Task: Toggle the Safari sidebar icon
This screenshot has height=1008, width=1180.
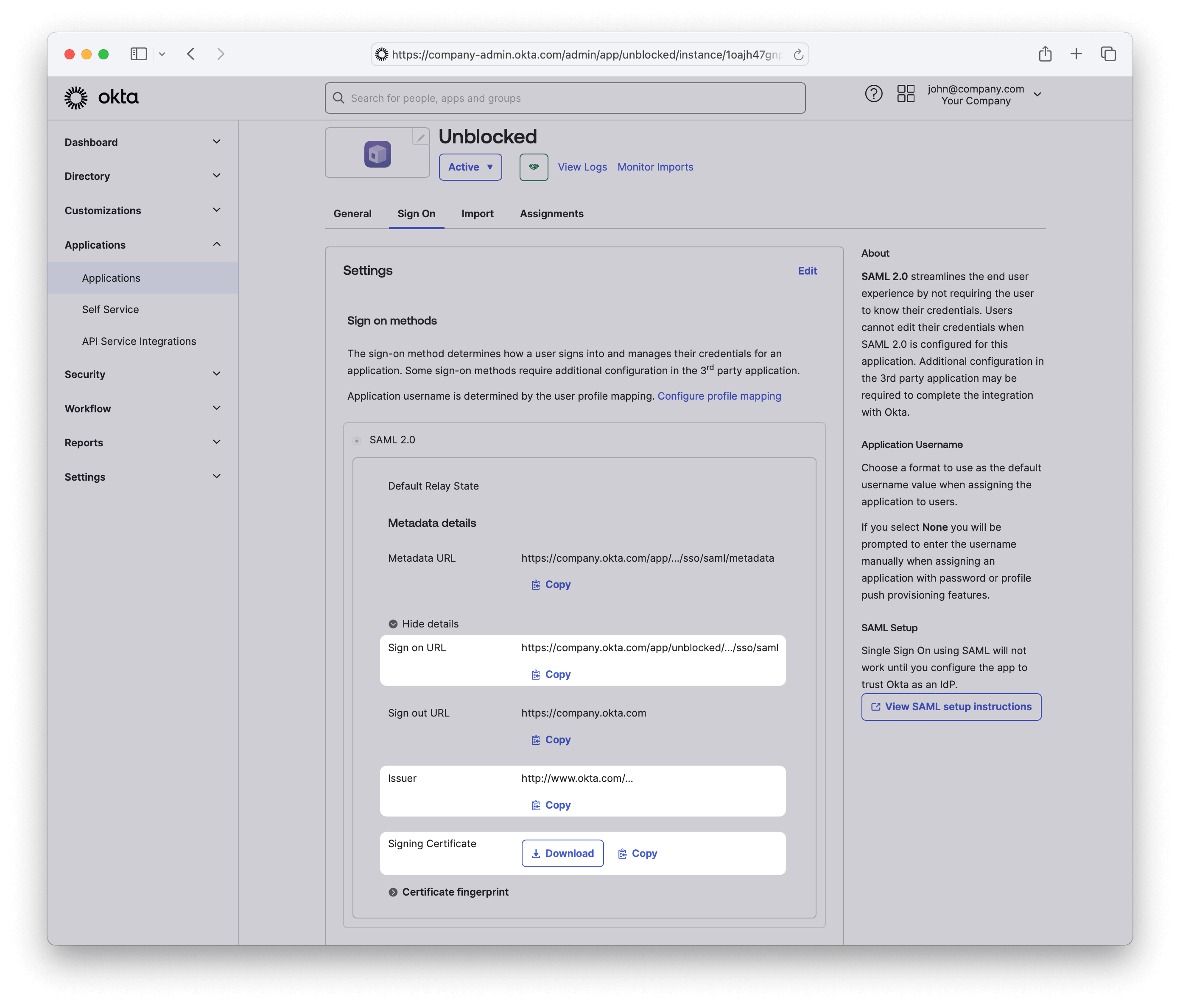Action: tap(138, 54)
